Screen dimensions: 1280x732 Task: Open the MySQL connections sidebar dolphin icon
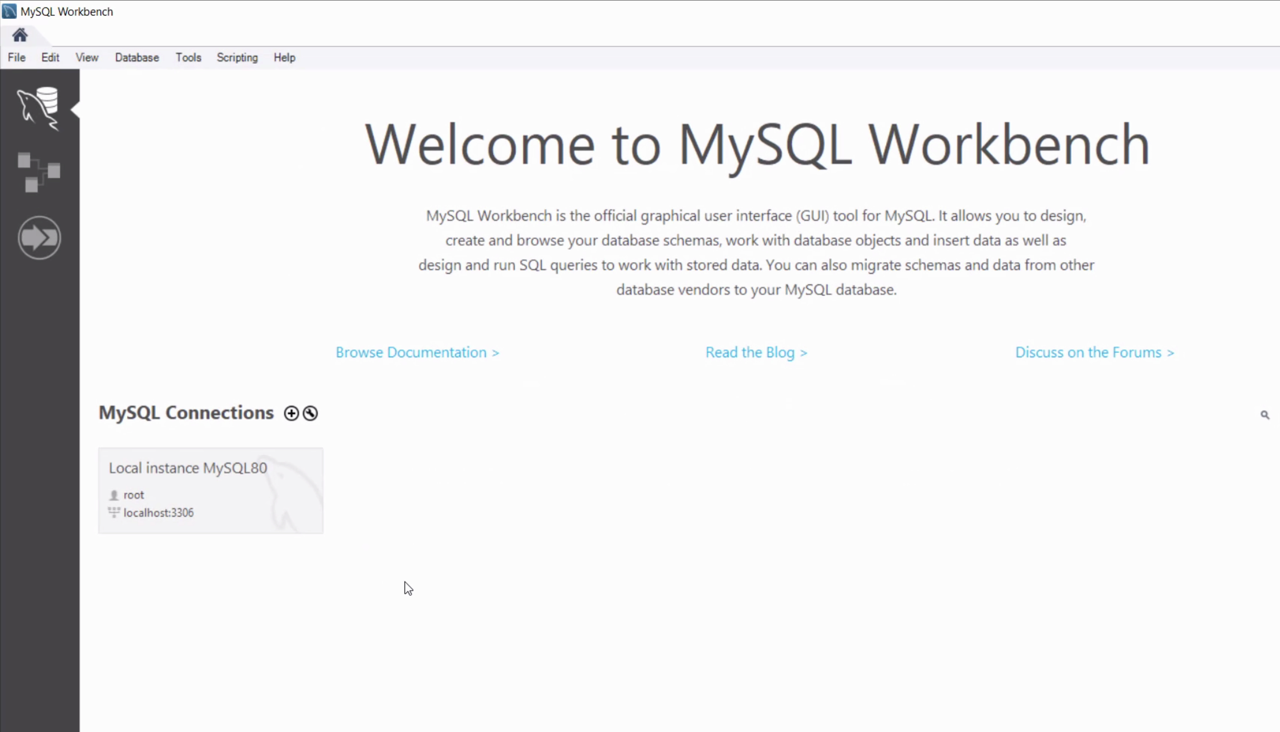click(39, 108)
